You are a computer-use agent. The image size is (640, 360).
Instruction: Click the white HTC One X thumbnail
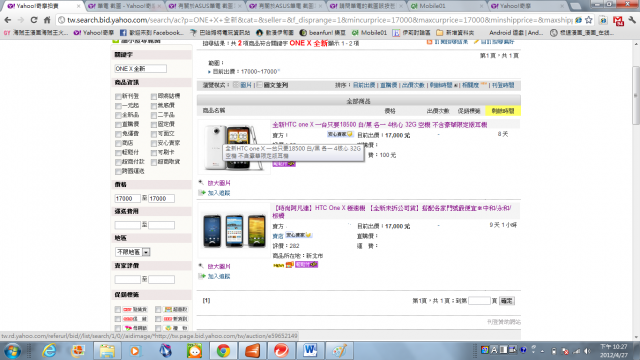(x=234, y=147)
